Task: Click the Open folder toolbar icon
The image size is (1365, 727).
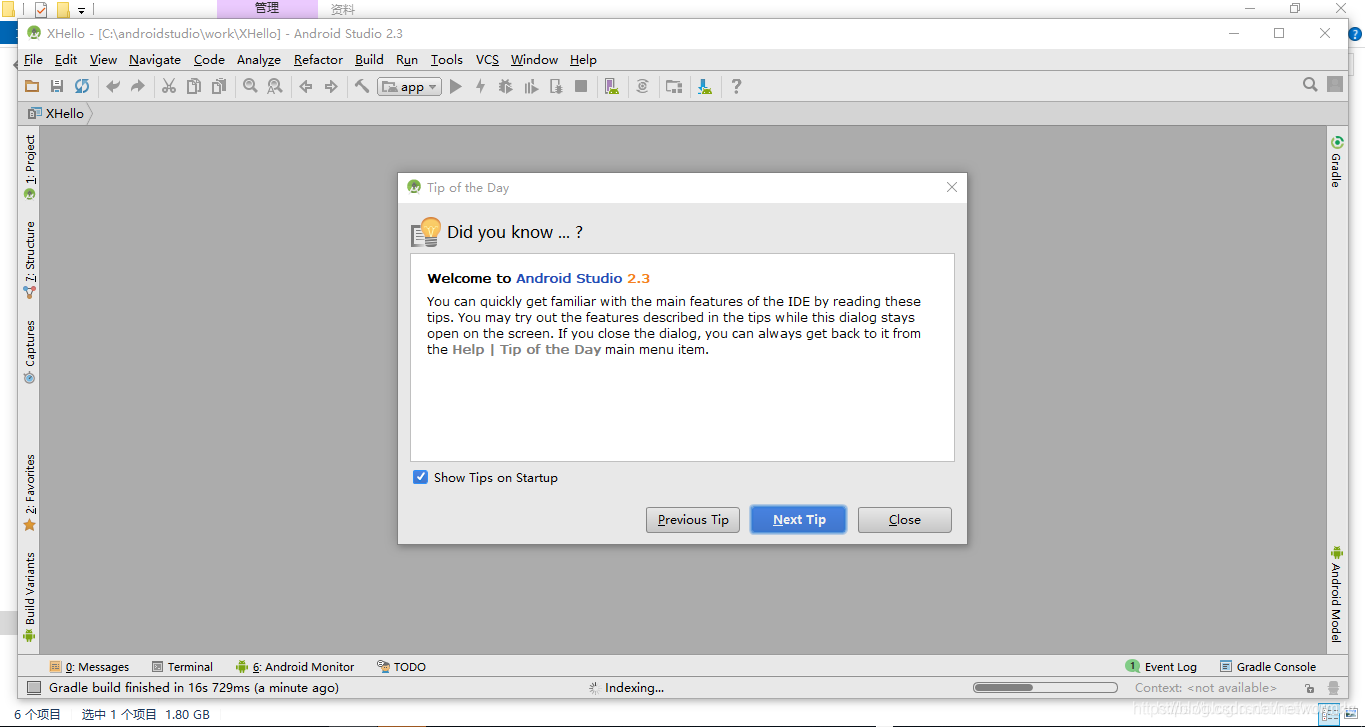Action: click(32, 87)
